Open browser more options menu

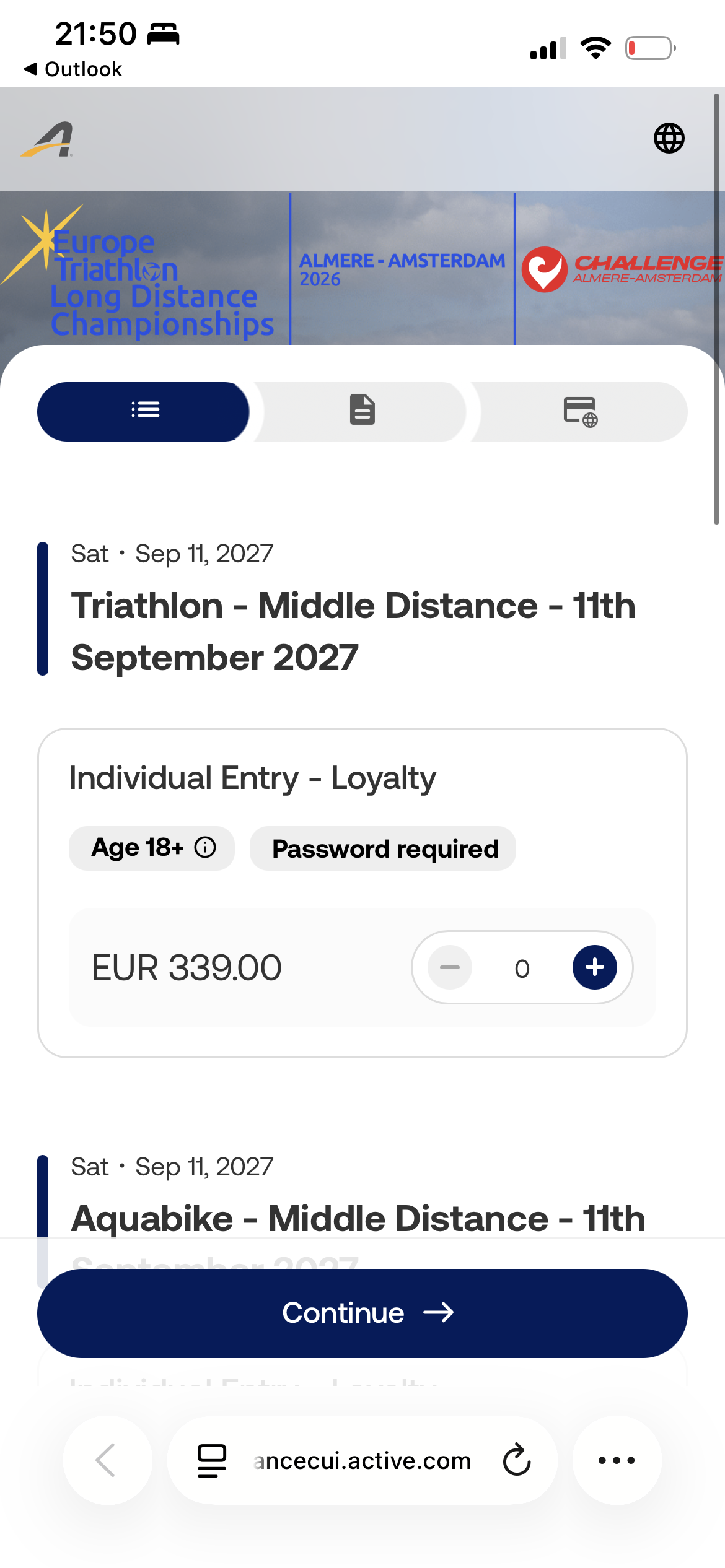(617, 1460)
